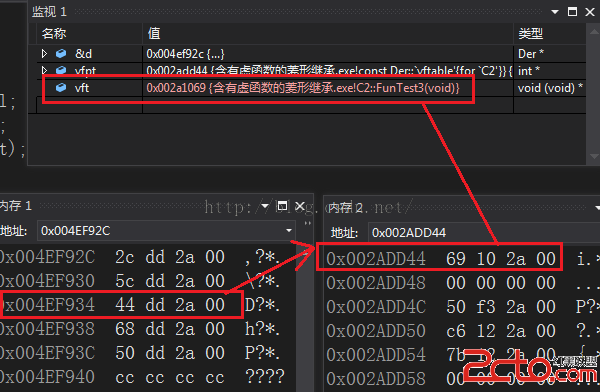Expand the &d watch entry
Viewport: 600px width, 392px height.
[44, 54]
